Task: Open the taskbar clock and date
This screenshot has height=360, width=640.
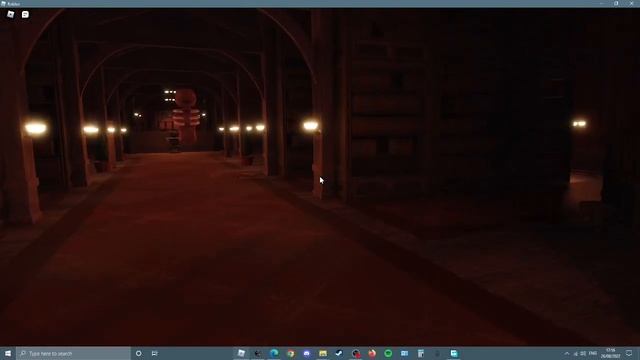Action: [x=611, y=353]
